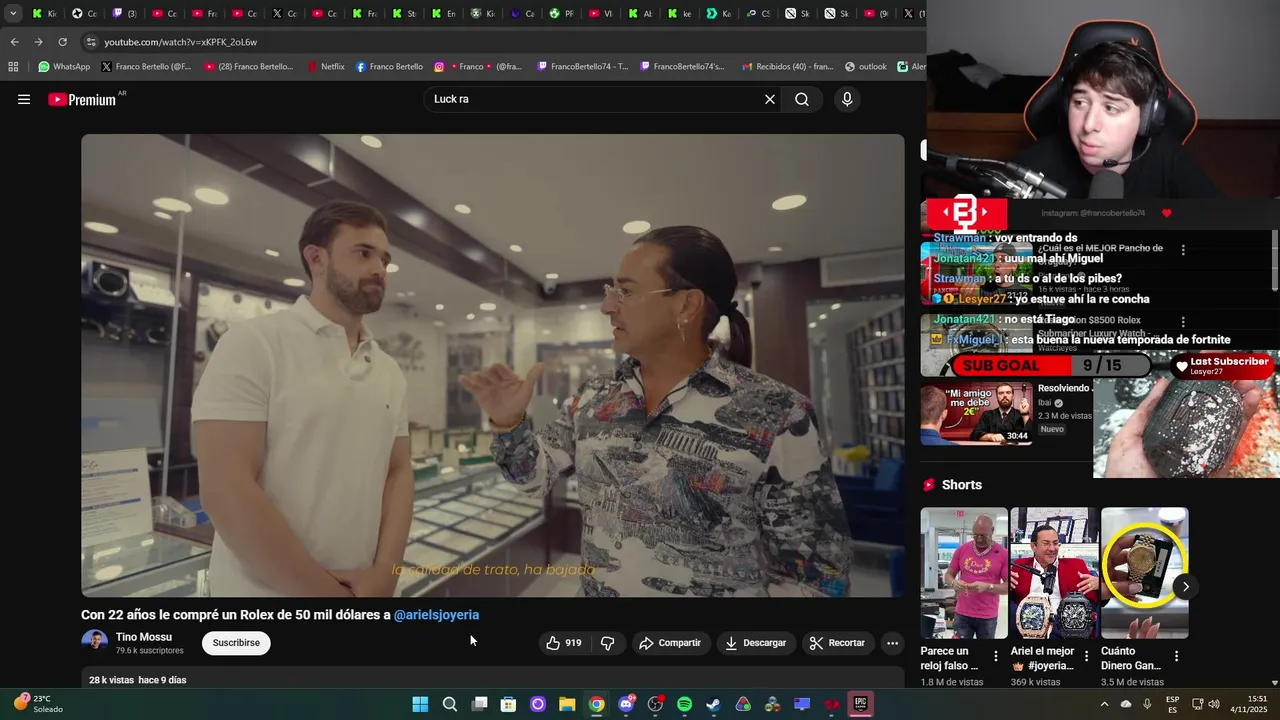Open the weather widget showing 23°C Soleado
This screenshot has width=1280, height=720.
point(38,704)
